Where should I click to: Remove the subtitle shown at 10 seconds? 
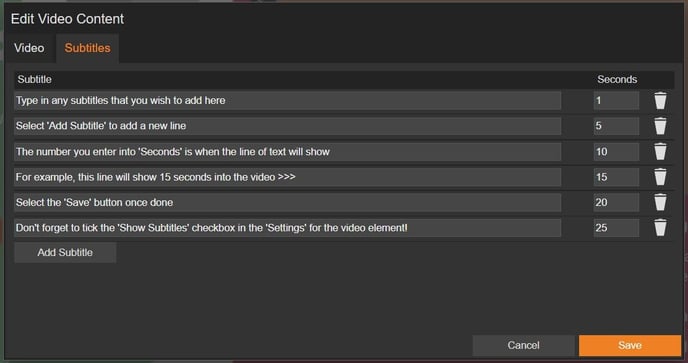coord(660,151)
